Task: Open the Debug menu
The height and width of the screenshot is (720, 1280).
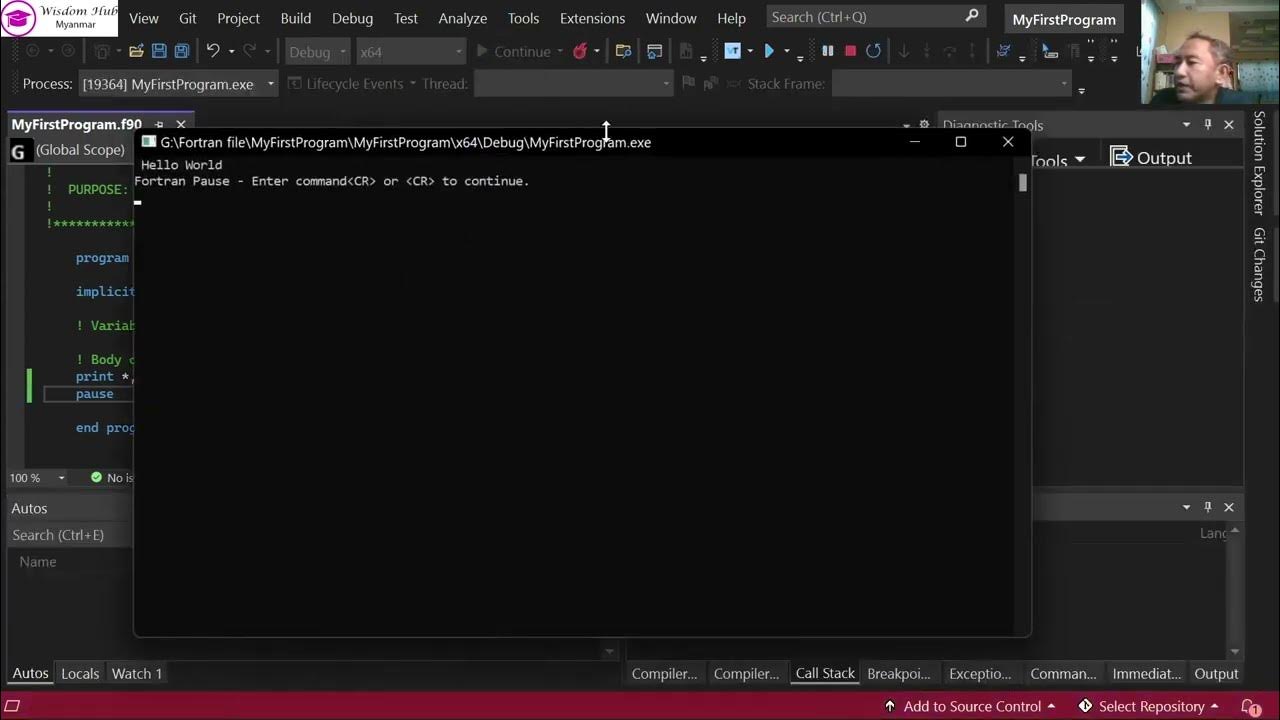Action: coord(352,18)
